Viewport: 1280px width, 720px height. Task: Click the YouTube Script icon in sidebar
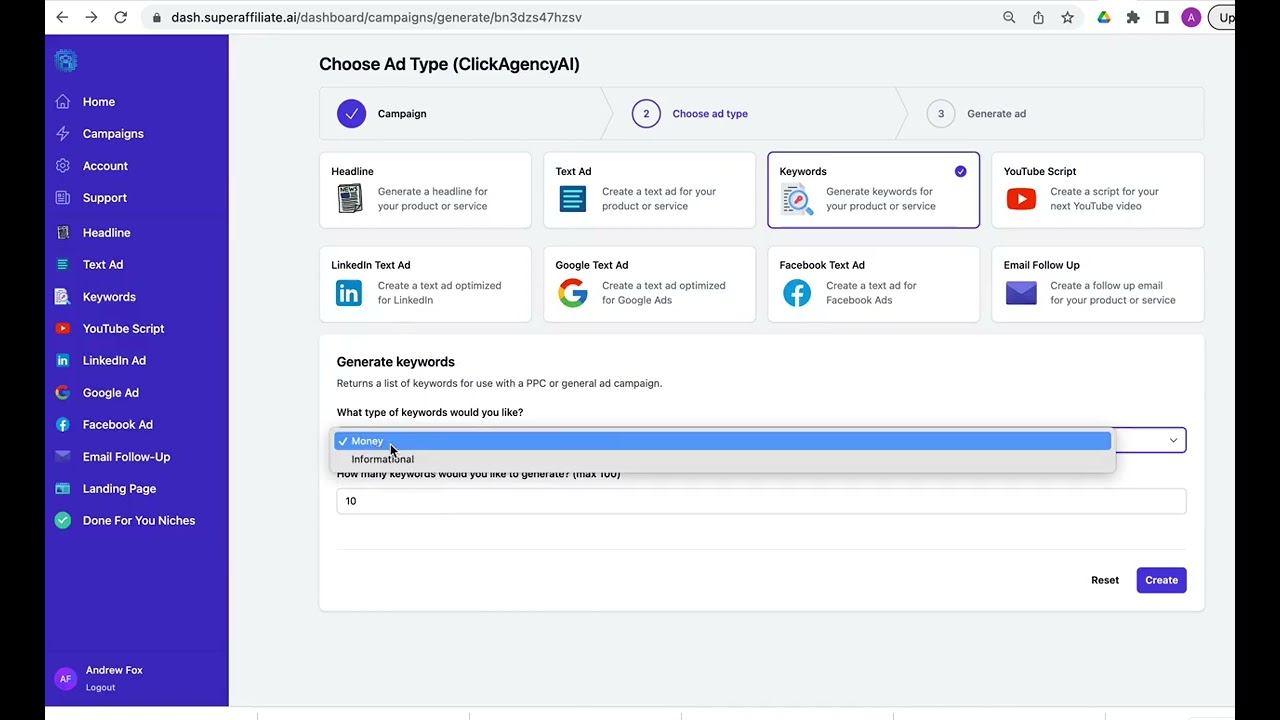click(x=63, y=329)
